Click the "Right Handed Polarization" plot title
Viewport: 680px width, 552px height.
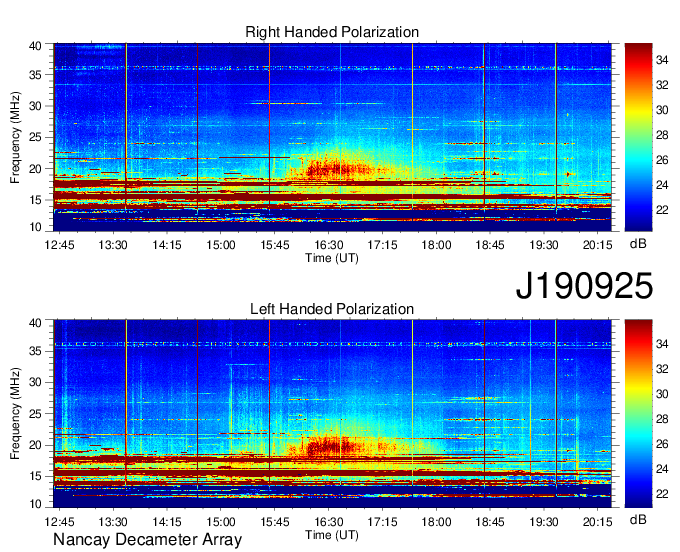pos(332,32)
